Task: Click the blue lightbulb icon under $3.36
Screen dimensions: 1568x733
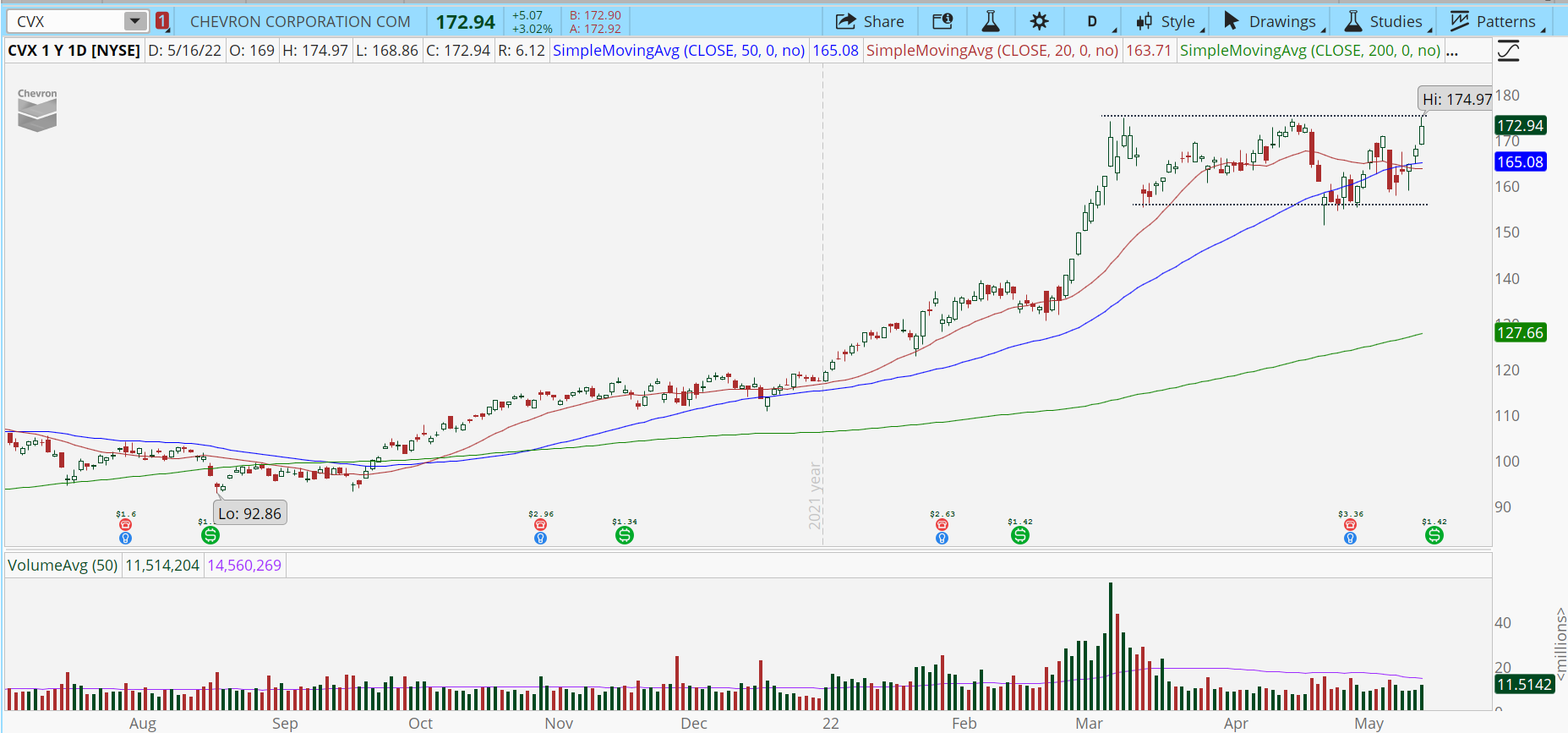Action: 1350,538
